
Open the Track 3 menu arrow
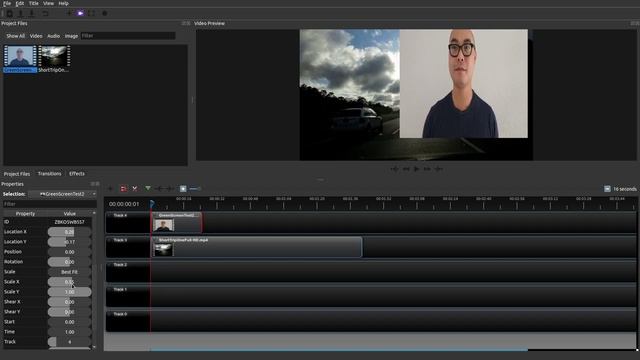tap(109, 240)
